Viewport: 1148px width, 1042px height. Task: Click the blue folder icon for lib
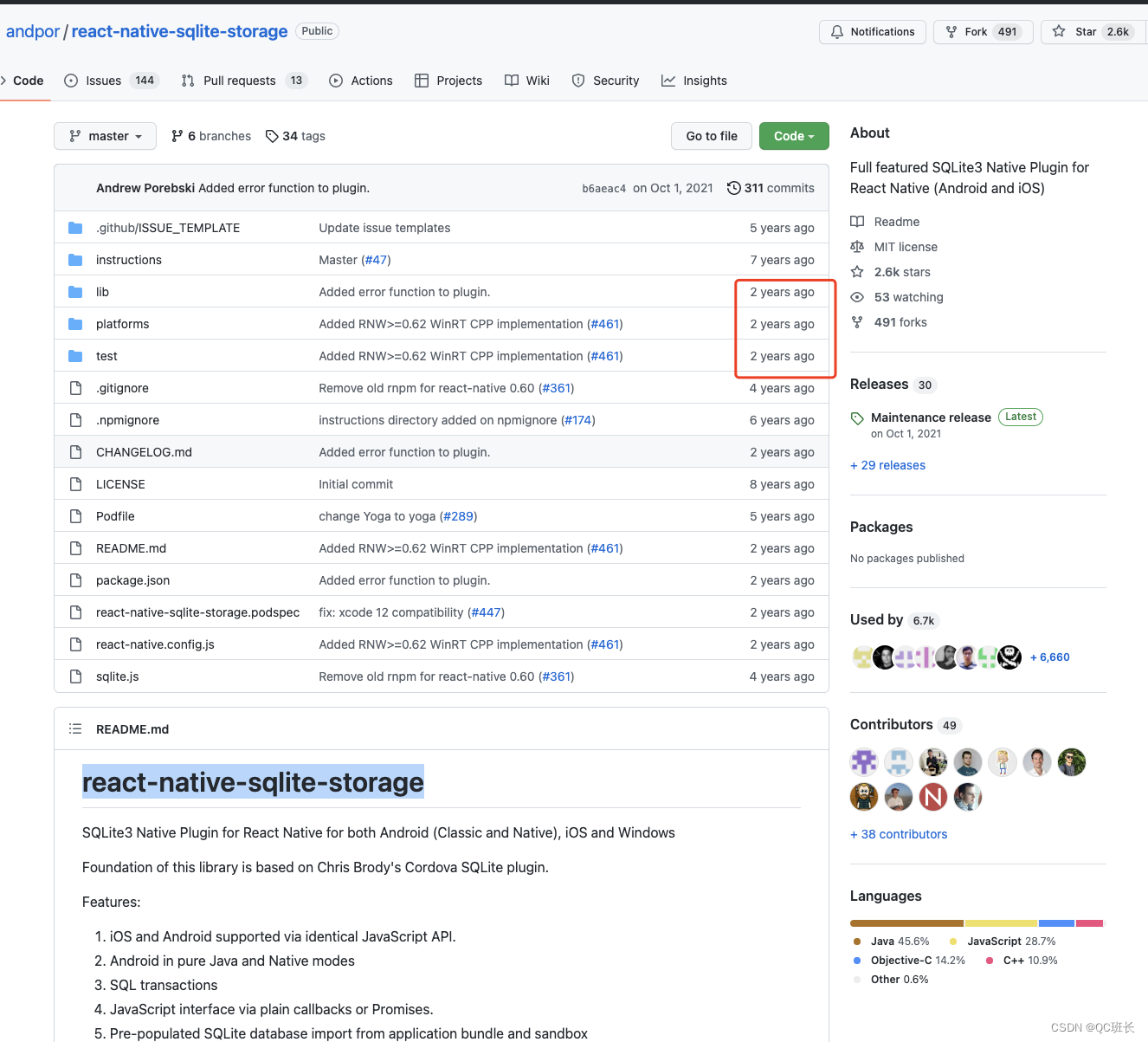[75, 291]
